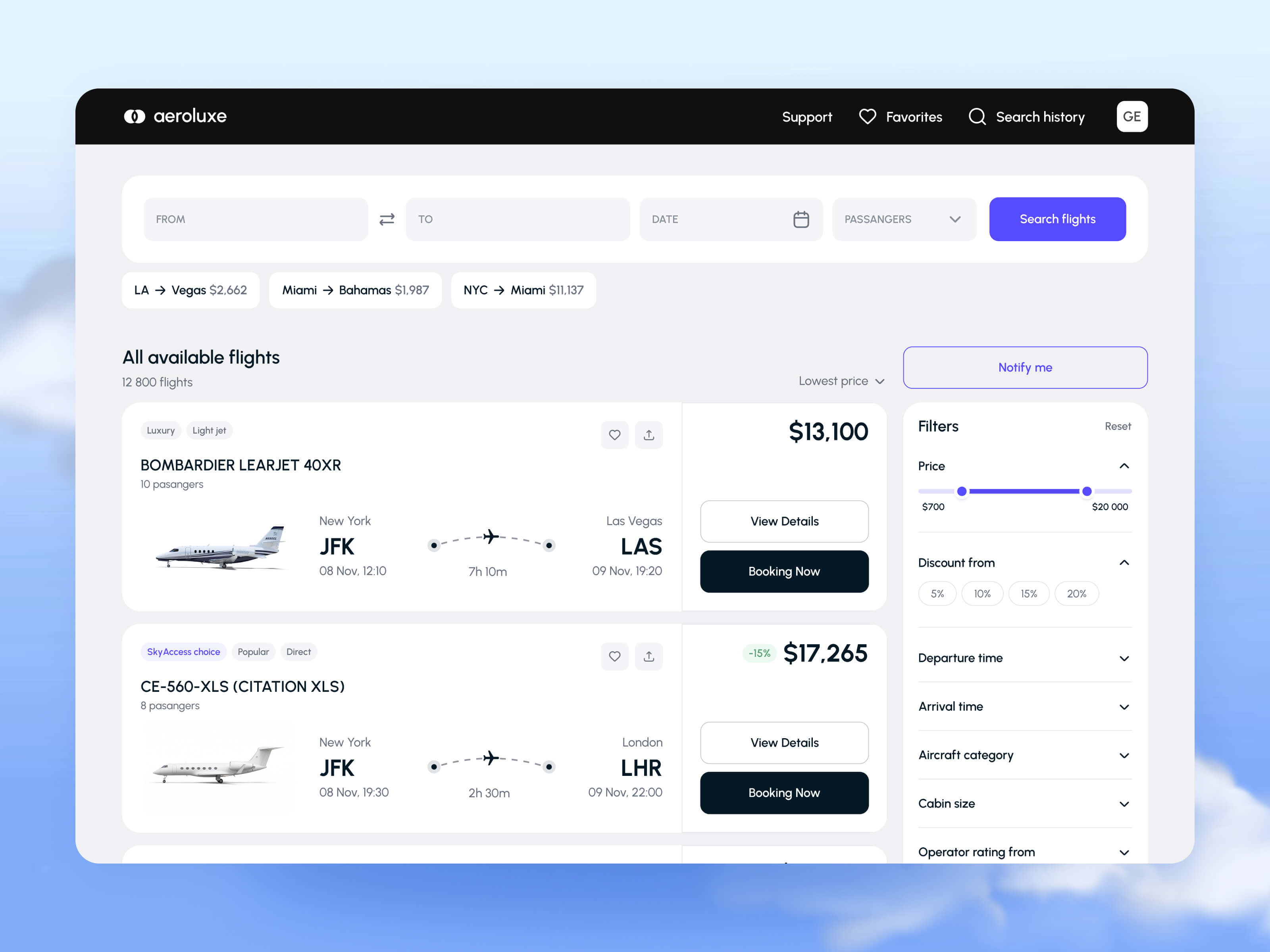Favorite the Bombardier Learjet 40XR flight
Screen dimensions: 1270x952
coord(614,435)
